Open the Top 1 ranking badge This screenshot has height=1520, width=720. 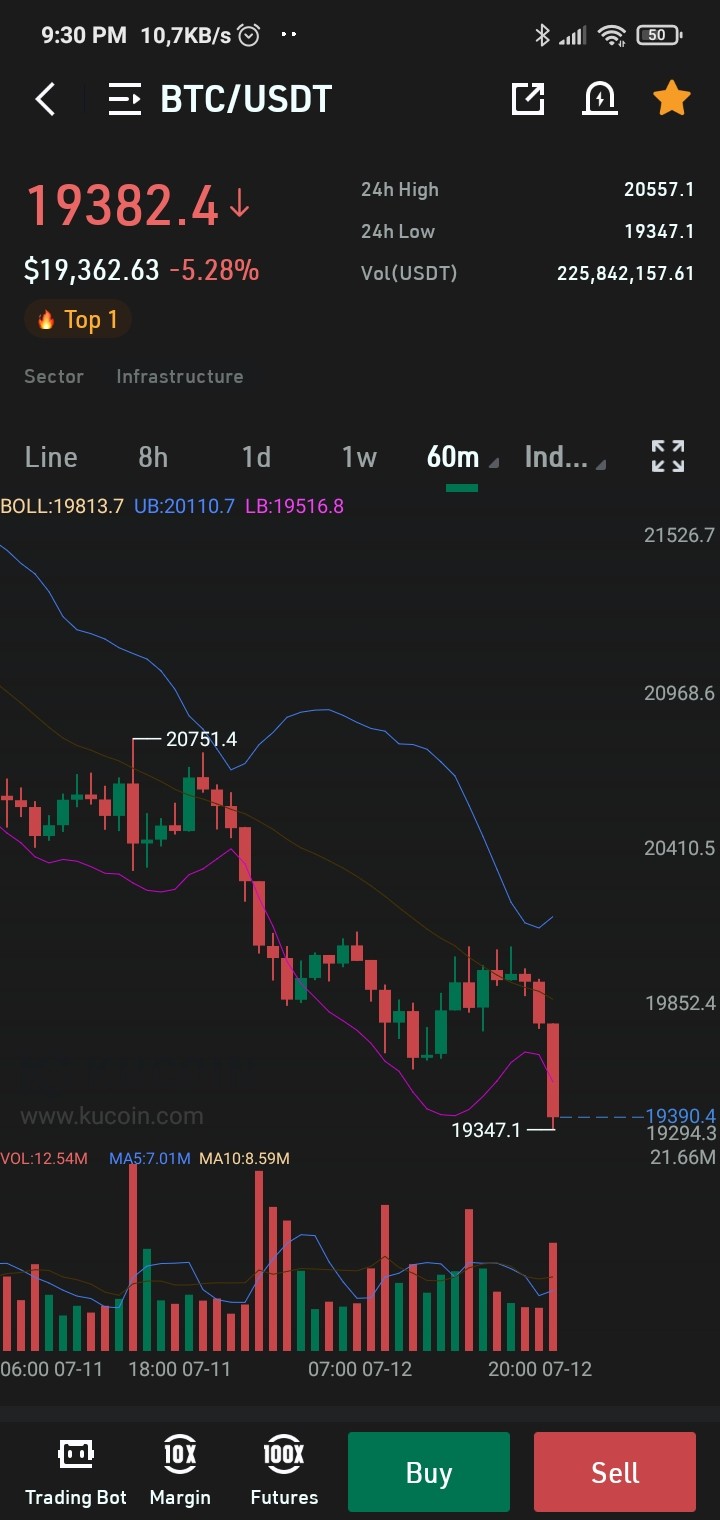coord(78,319)
